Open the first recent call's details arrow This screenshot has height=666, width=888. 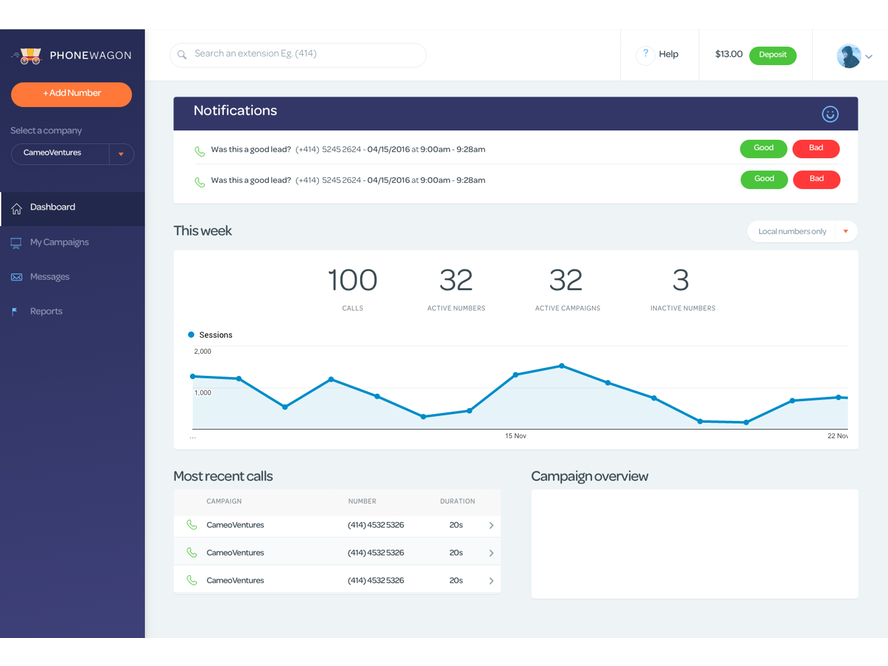pyautogui.click(x=491, y=526)
